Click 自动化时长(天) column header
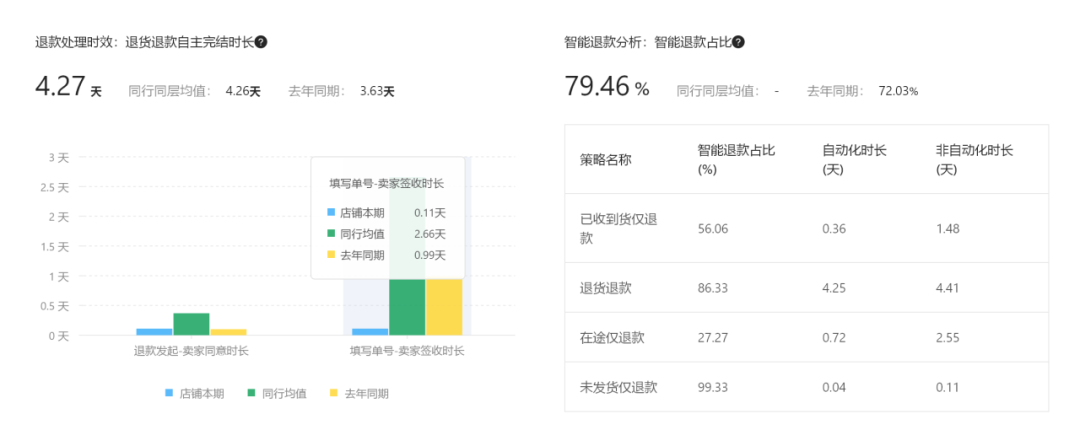1080x446 pixels. [x=854, y=160]
